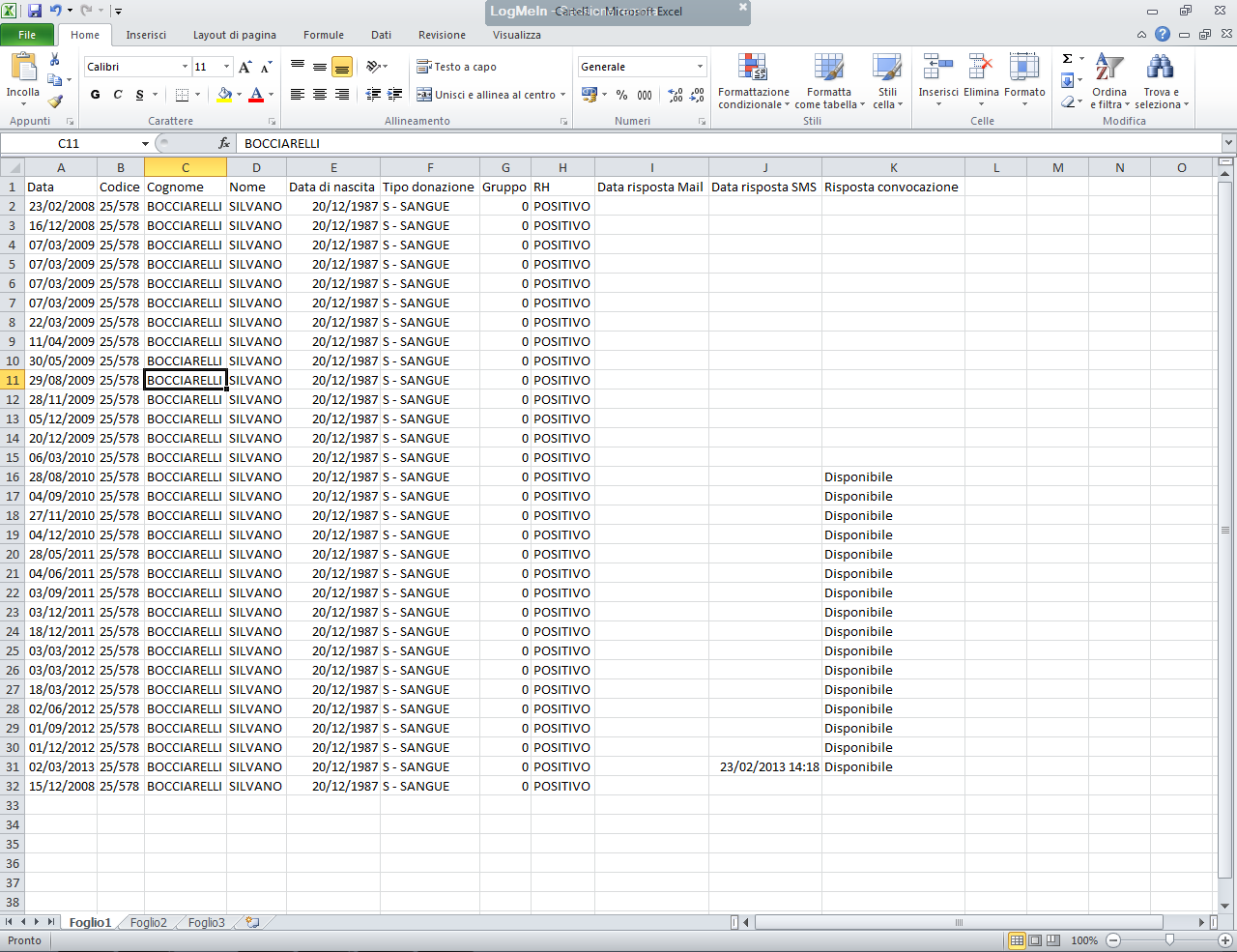Image resolution: width=1237 pixels, height=952 pixels.
Task: Toggle underline S formatting
Action: pyautogui.click(x=140, y=95)
